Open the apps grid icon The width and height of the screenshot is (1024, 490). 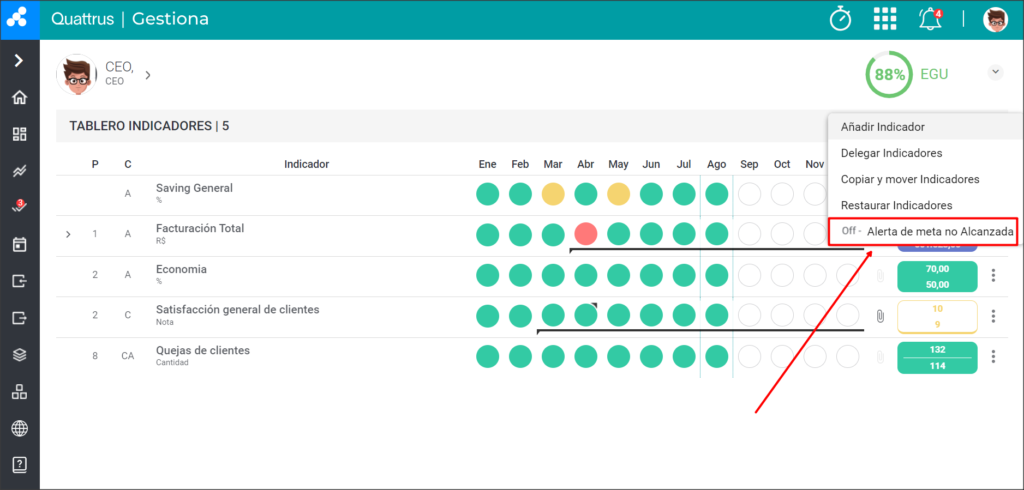pos(885,19)
